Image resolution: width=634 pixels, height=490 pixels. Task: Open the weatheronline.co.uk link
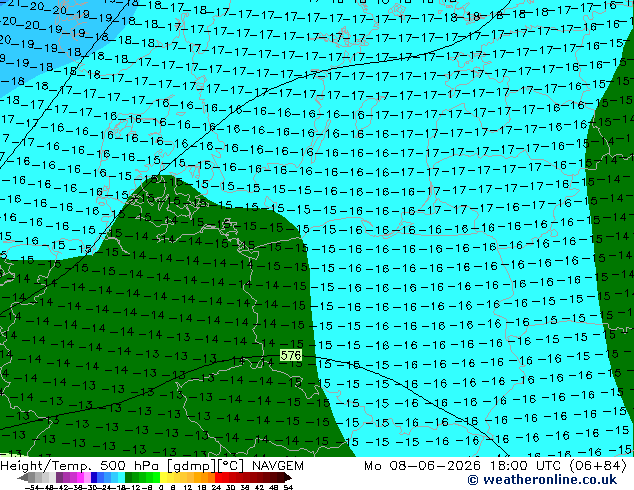[x=550, y=479]
